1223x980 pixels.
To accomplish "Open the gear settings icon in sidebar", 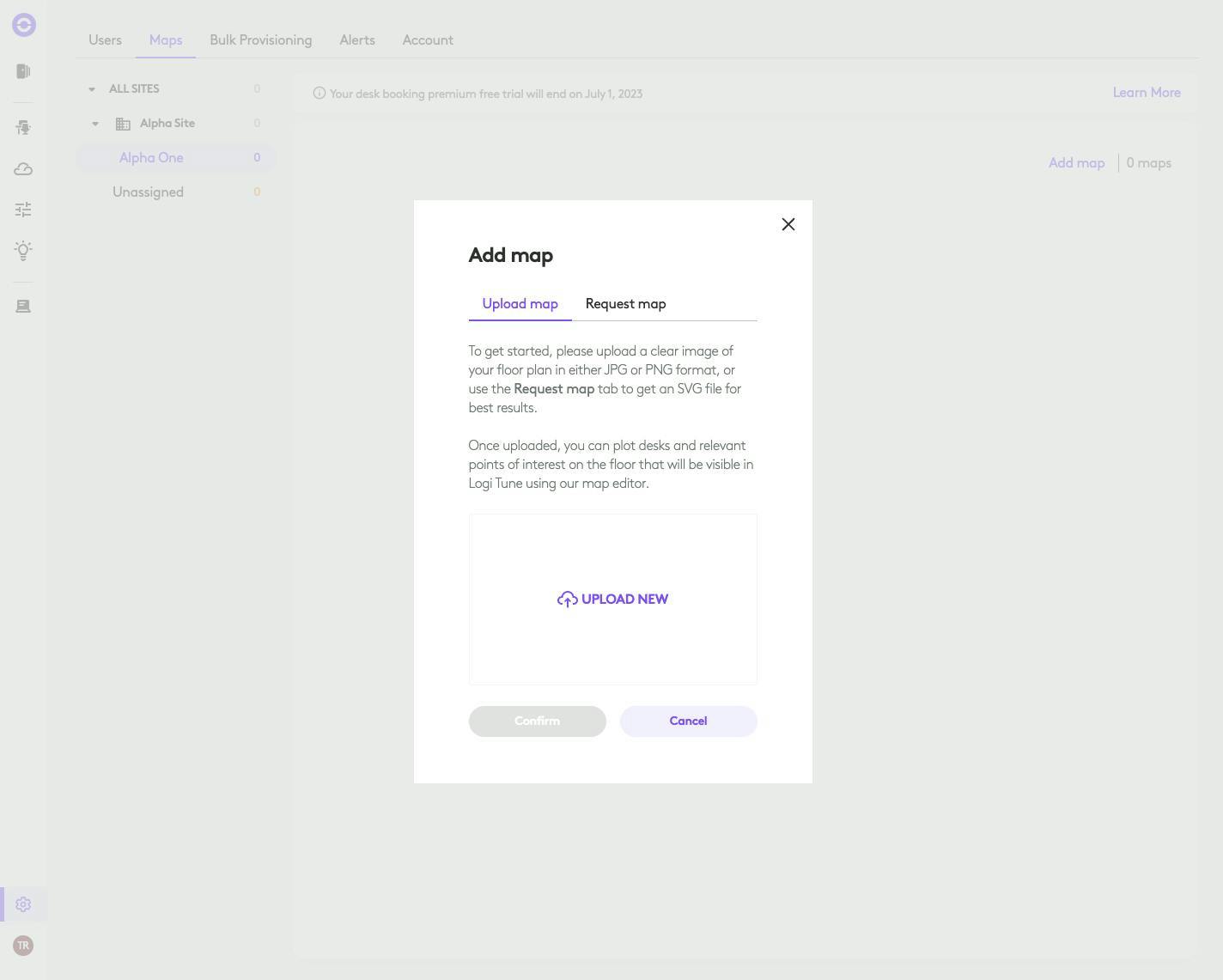I will pos(23,904).
